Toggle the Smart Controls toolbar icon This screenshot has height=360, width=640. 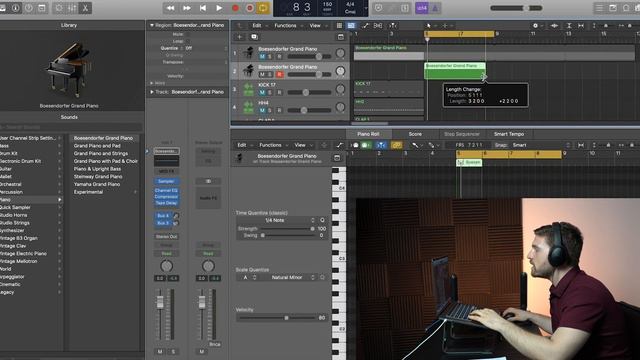(x=59, y=8)
